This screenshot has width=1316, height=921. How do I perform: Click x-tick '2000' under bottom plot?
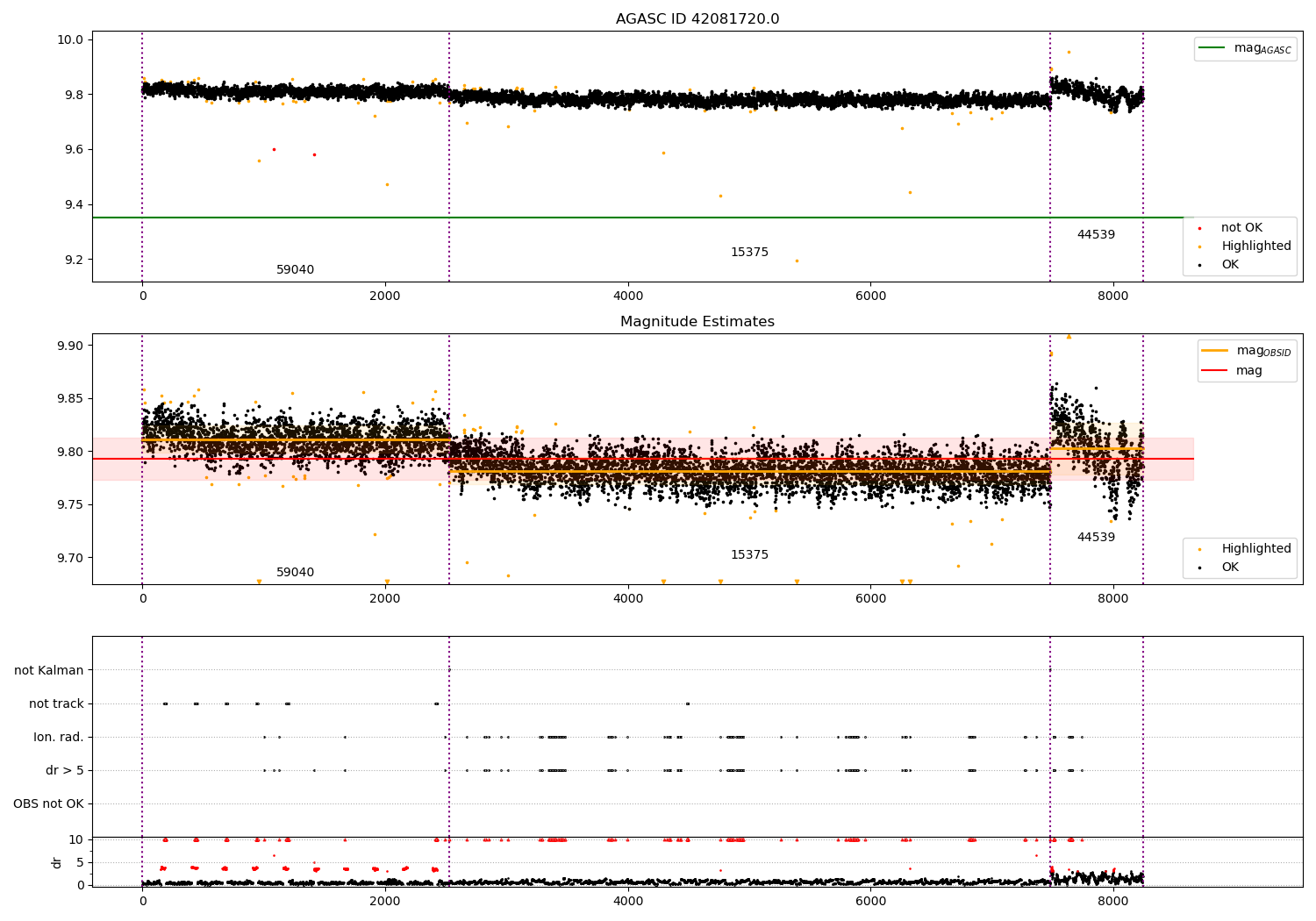pyautogui.click(x=385, y=902)
